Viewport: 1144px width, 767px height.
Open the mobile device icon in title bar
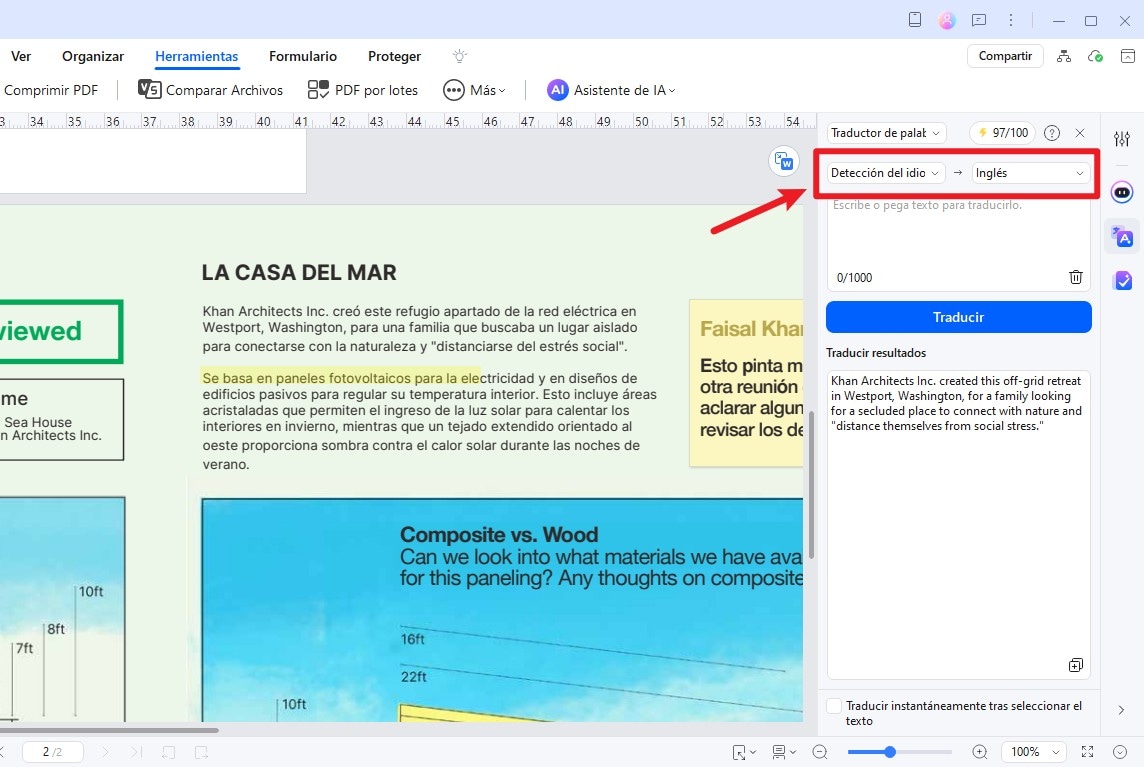pyautogui.click(x=915, y=20)
